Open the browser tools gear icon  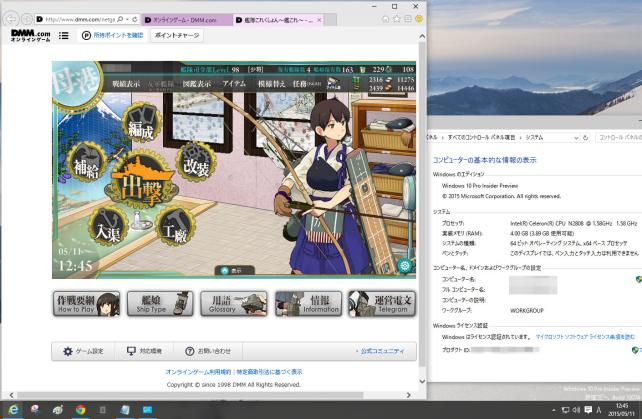click(408, 19)
